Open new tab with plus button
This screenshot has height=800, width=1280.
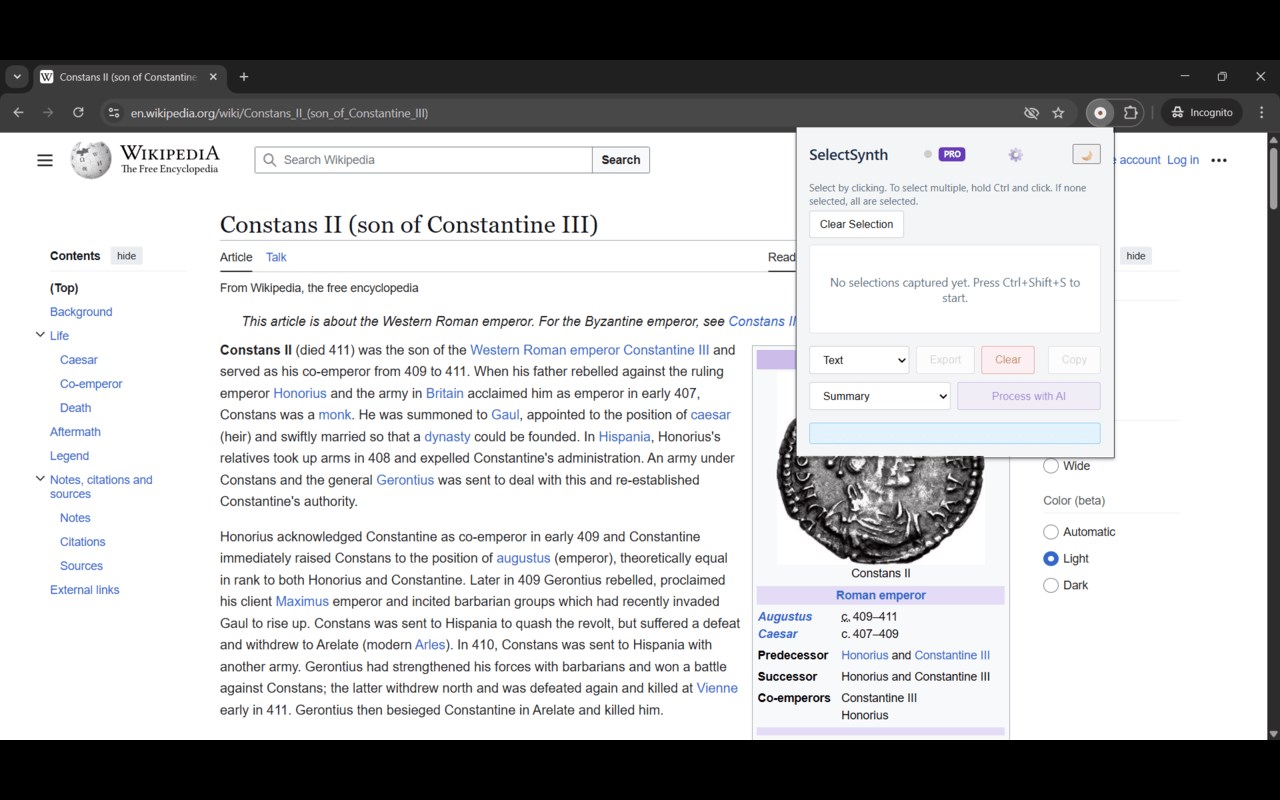pos(244,77)
